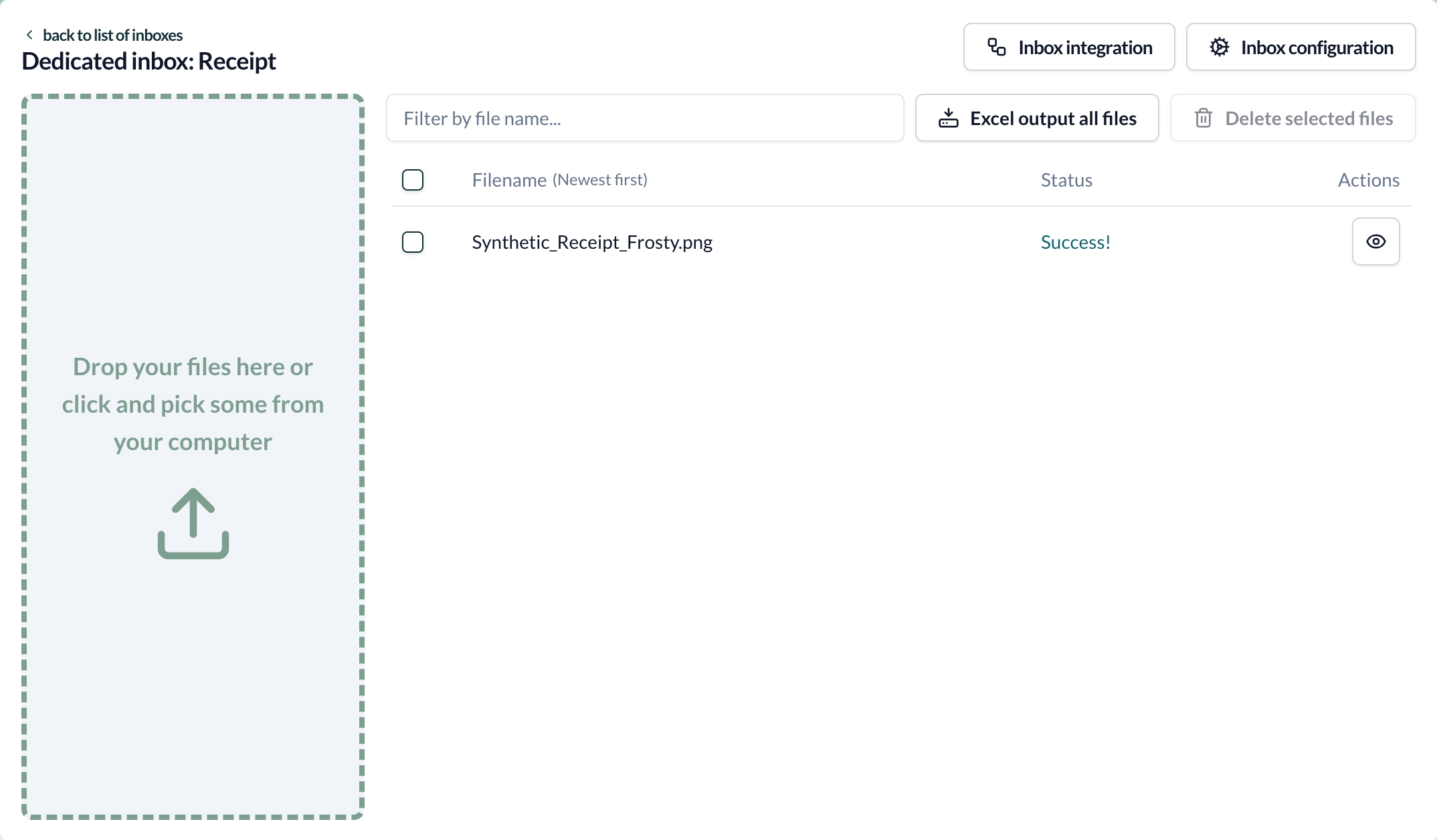This screenshot has height=840, width=1437.
Task: Click the Inbox integration link icon
Action: (997, 47)
